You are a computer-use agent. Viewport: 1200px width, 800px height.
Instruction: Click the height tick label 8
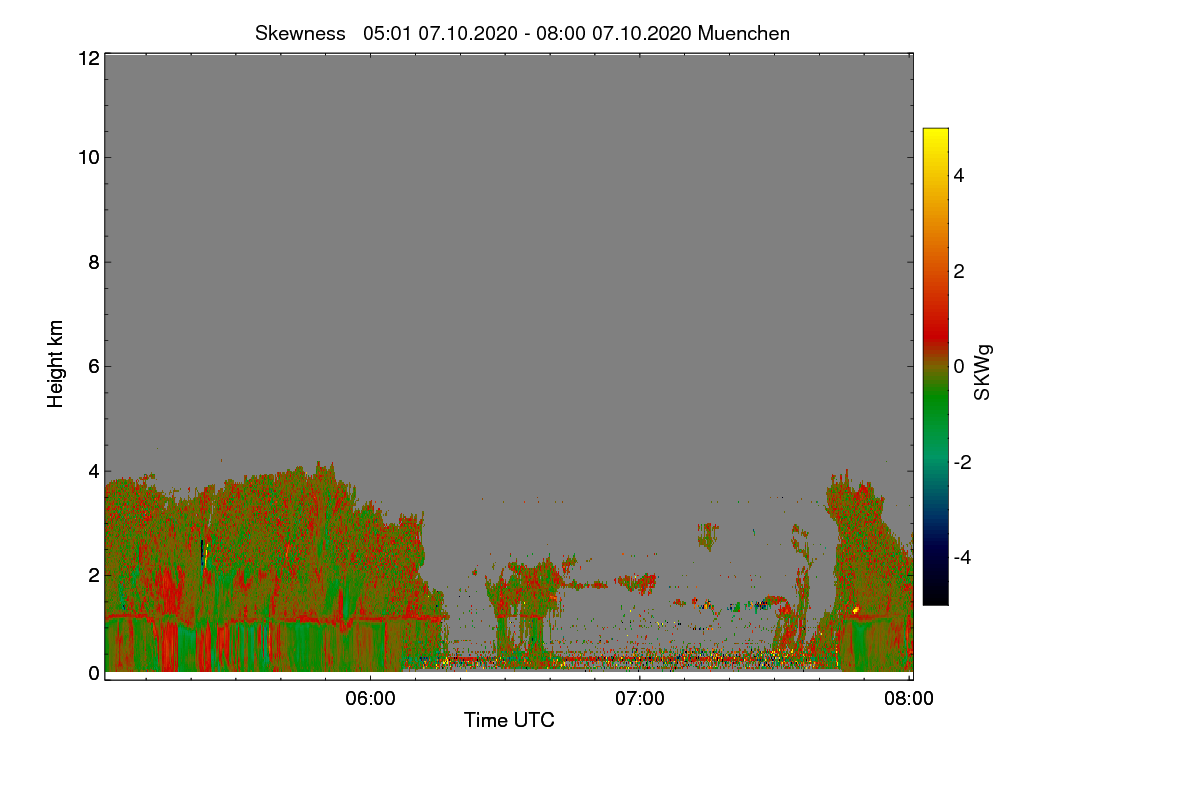tap(93, 262)
